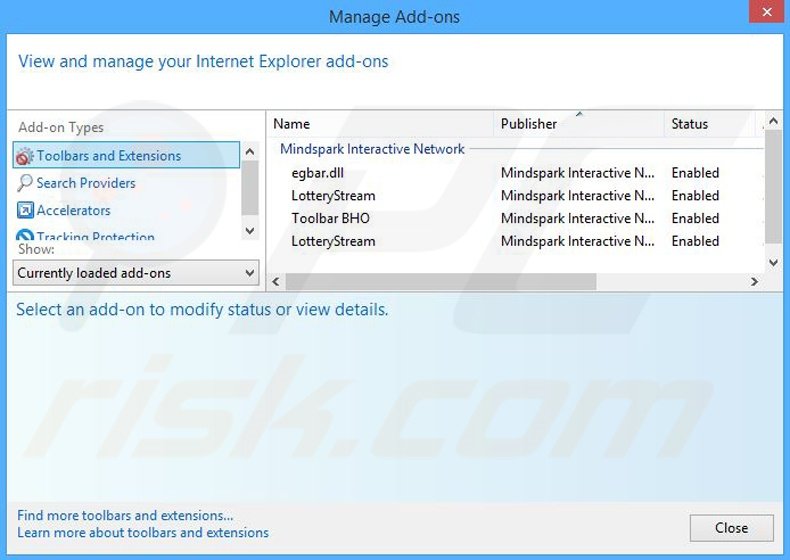Click Enabled status of Toolbar BHO
790x560 pixels.
tap(695, 218)
